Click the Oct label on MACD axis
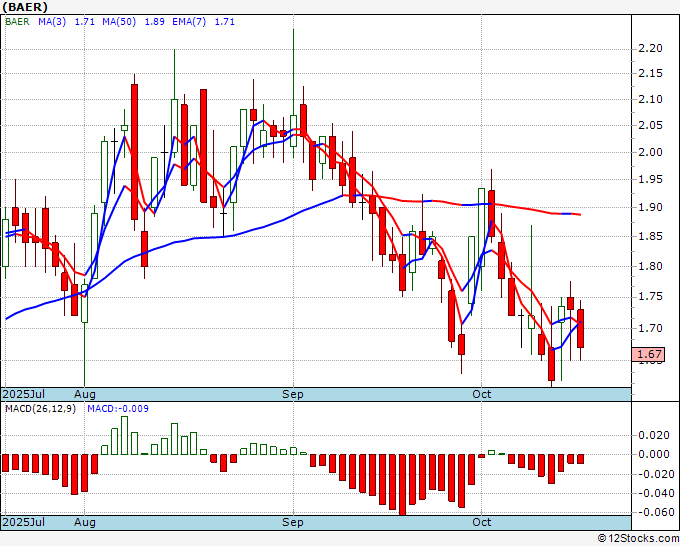Screen dimensions: 680x546 click(x=482, y=522)
